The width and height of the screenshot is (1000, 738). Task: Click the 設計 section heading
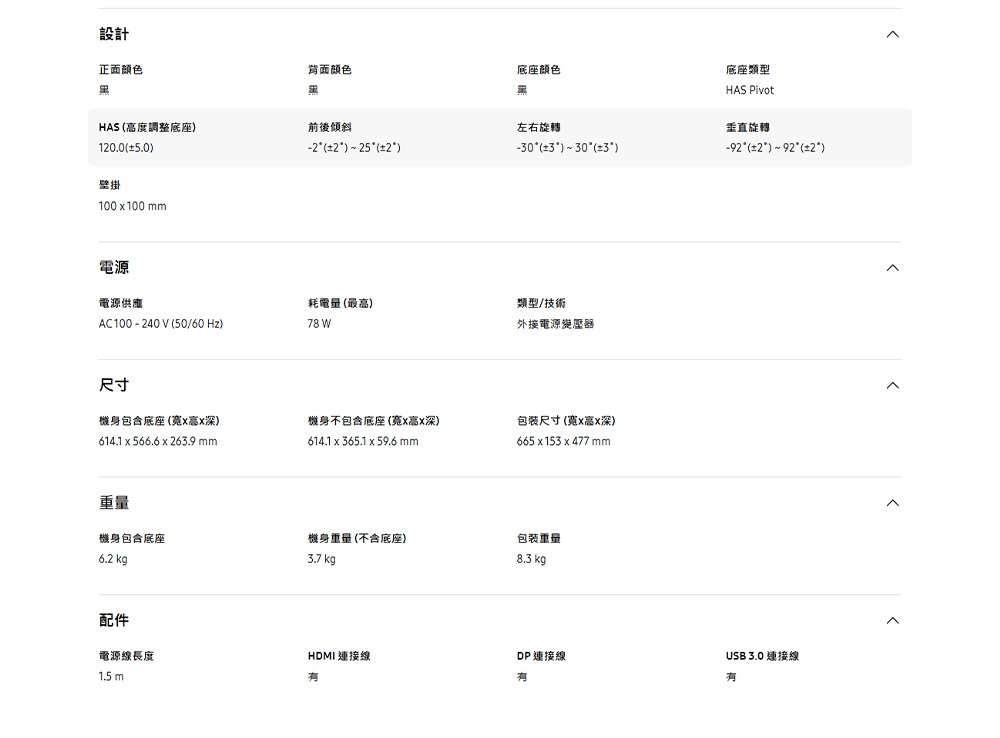[114, 34]
